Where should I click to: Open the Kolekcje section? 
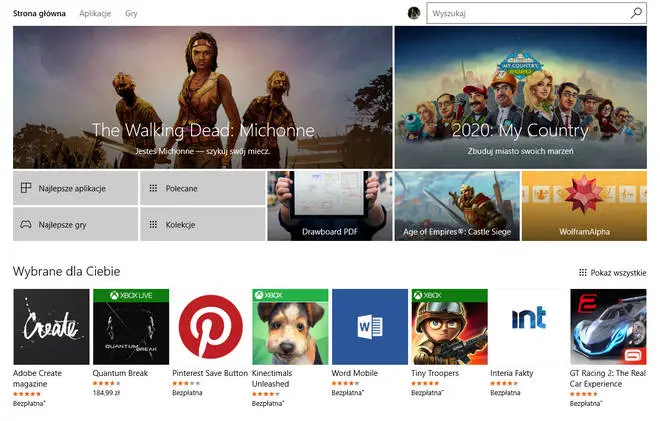[x=202, y=224]
